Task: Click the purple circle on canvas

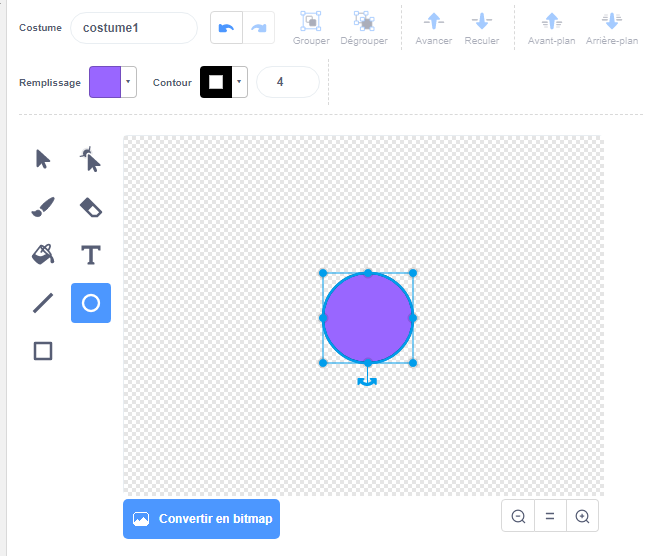Action: point(367,317)
